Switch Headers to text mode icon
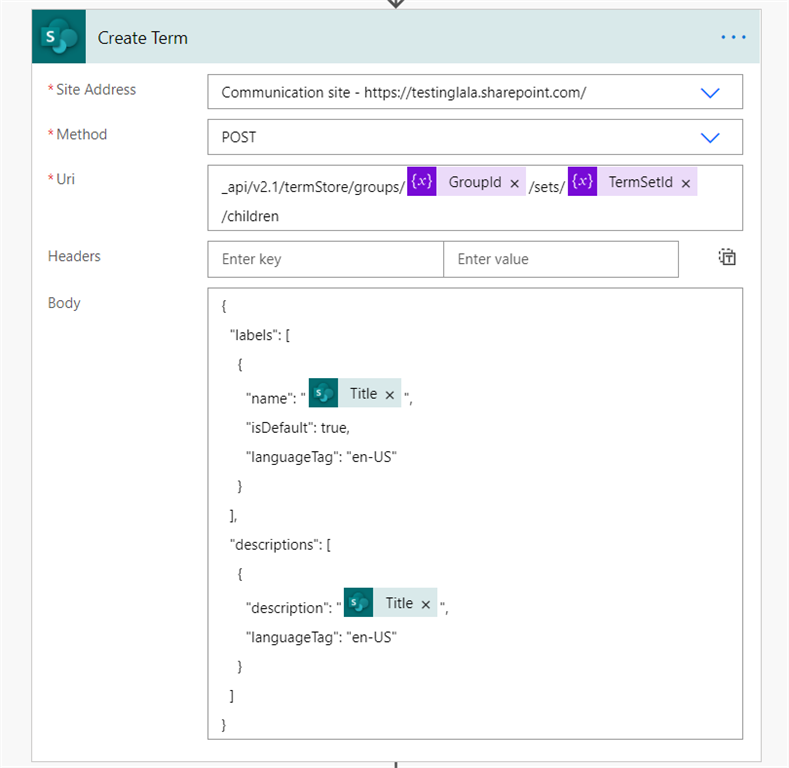The height and width of the screenshot is (768, 789). (x=727, y=257)
